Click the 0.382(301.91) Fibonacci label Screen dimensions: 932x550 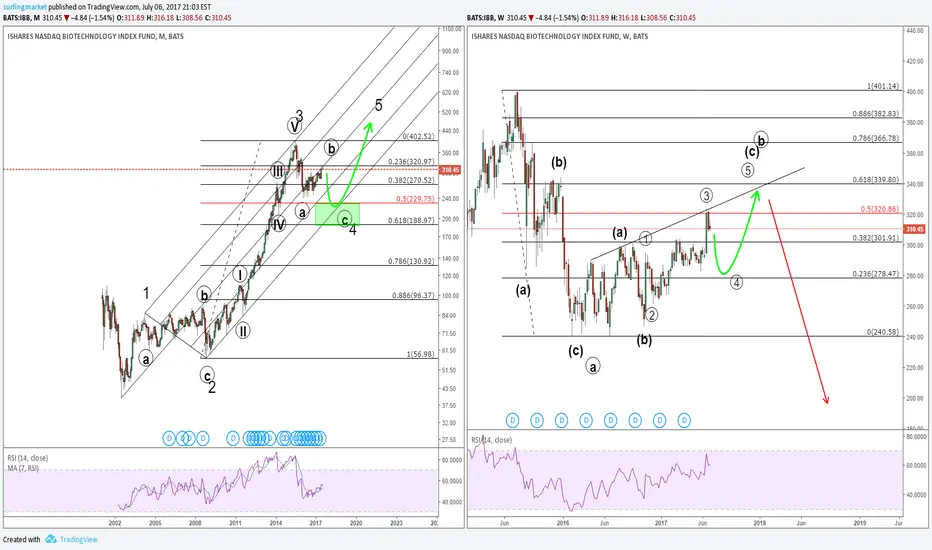coord(876,238)
